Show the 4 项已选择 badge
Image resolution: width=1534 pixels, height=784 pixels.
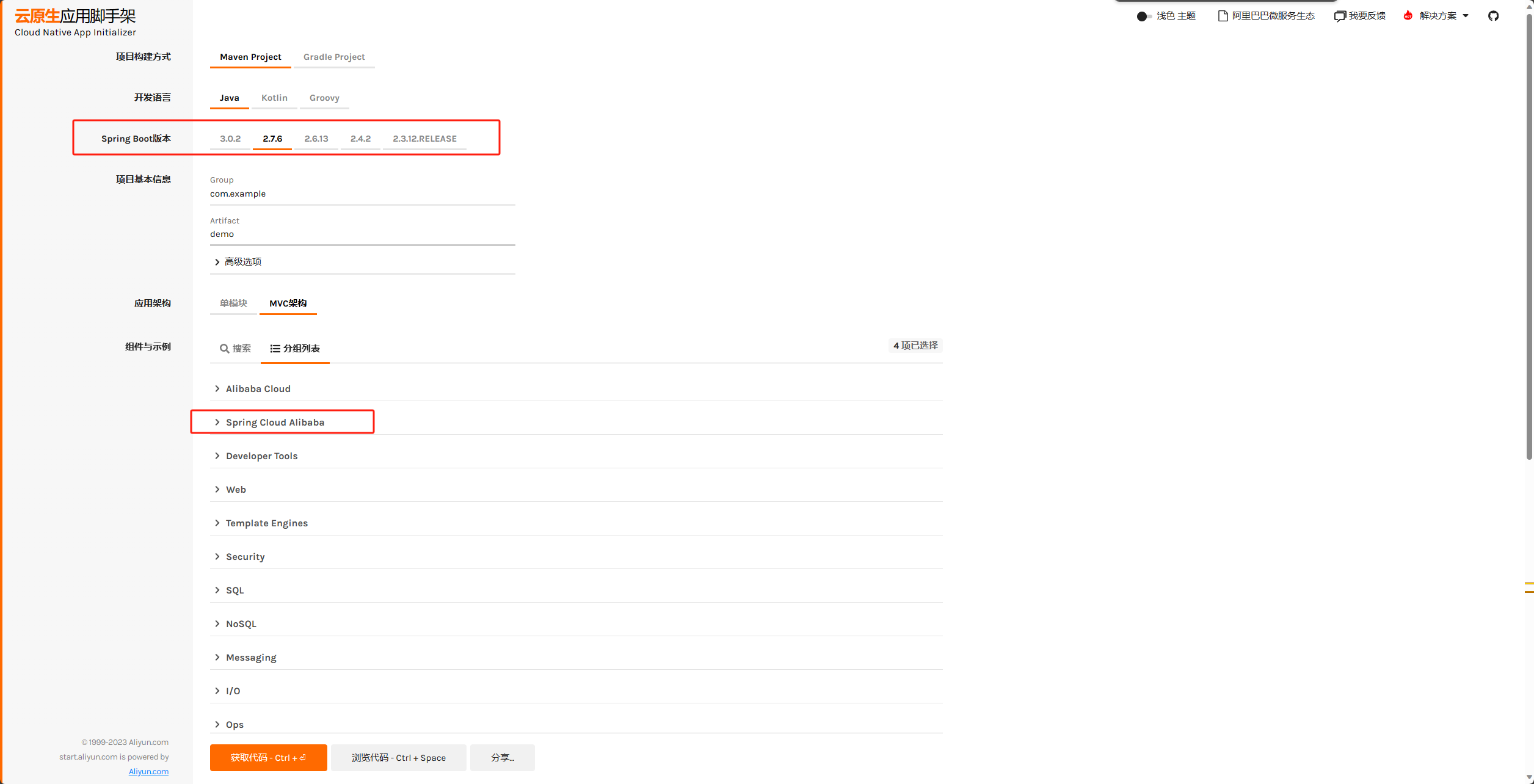coord(915,346)
